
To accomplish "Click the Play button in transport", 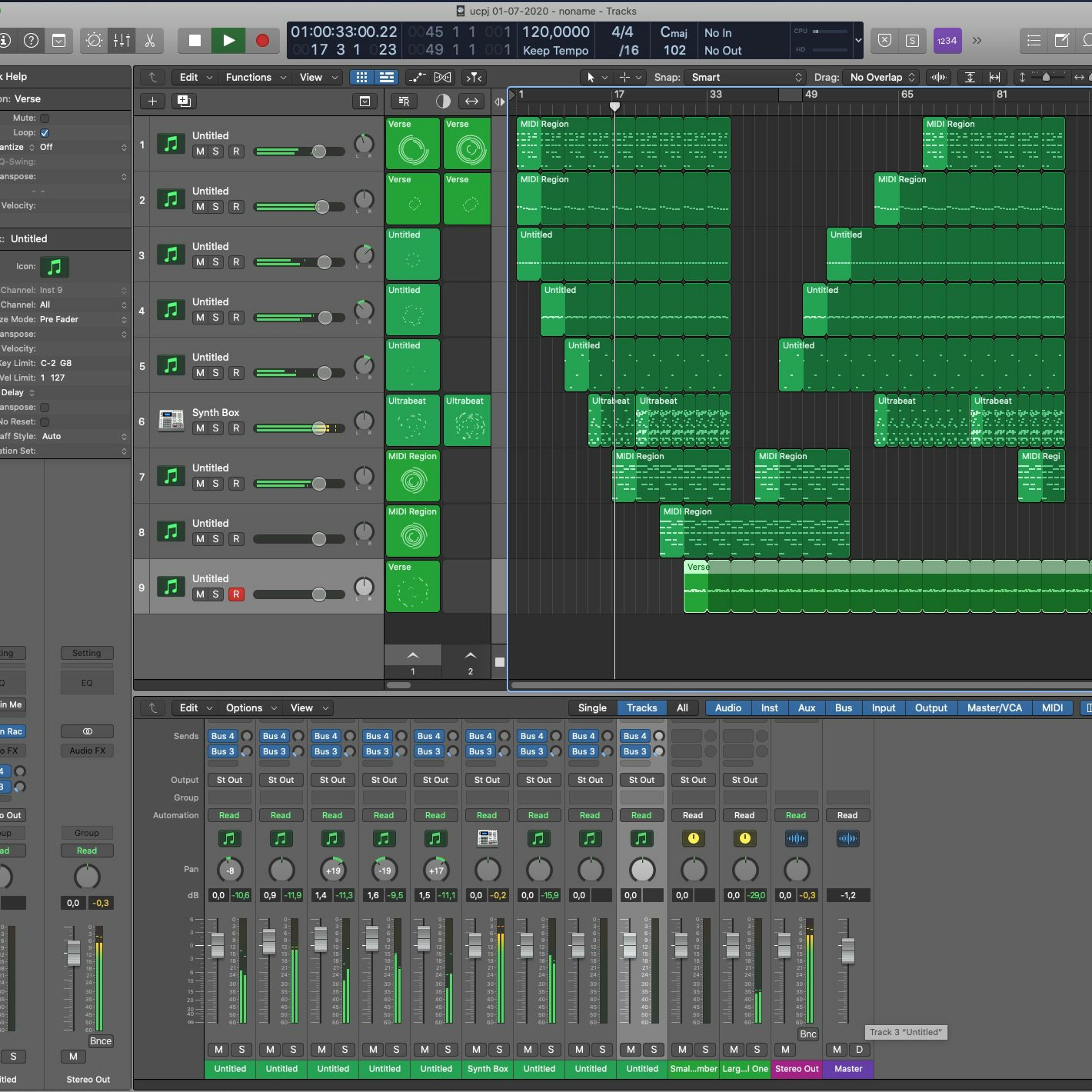I will pos(228,41).
